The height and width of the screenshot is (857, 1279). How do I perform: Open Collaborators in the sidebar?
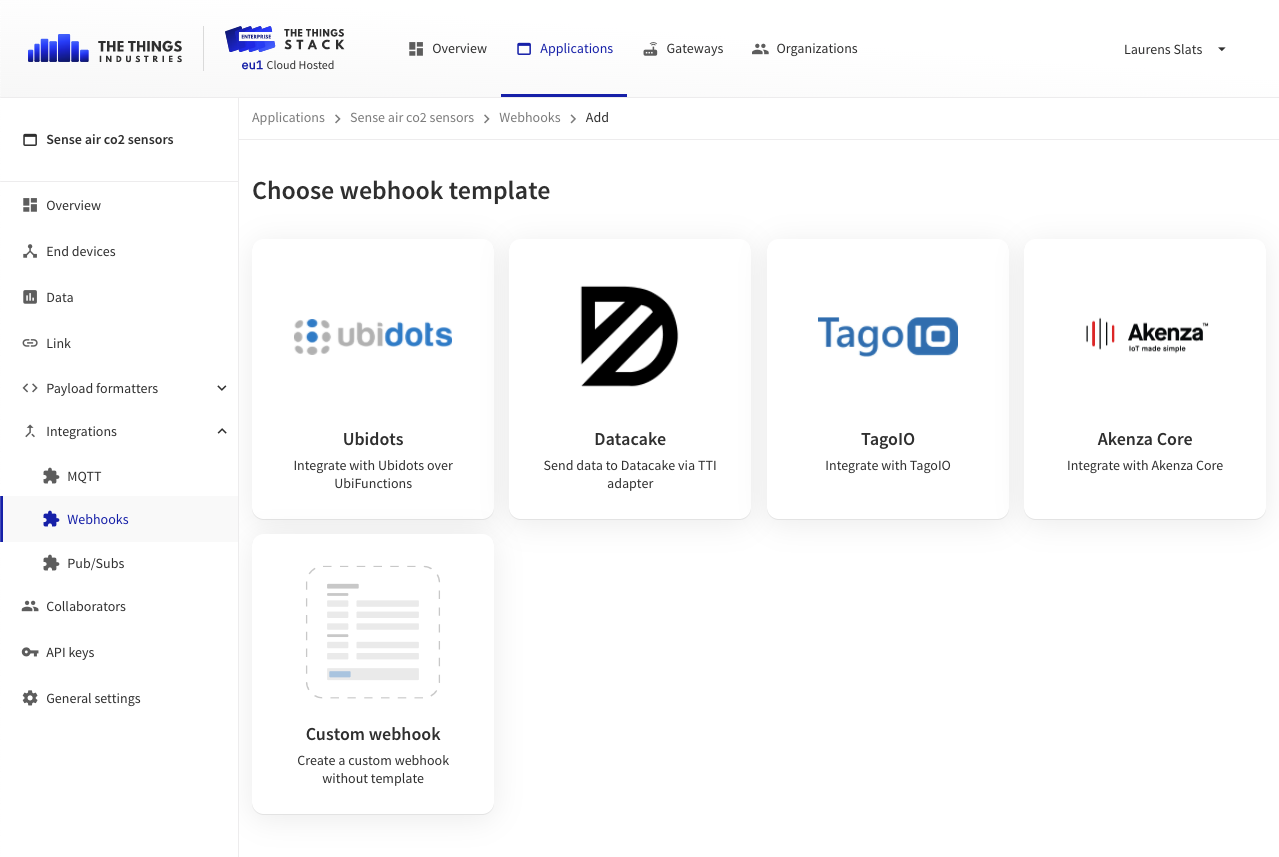pos(119,606)
